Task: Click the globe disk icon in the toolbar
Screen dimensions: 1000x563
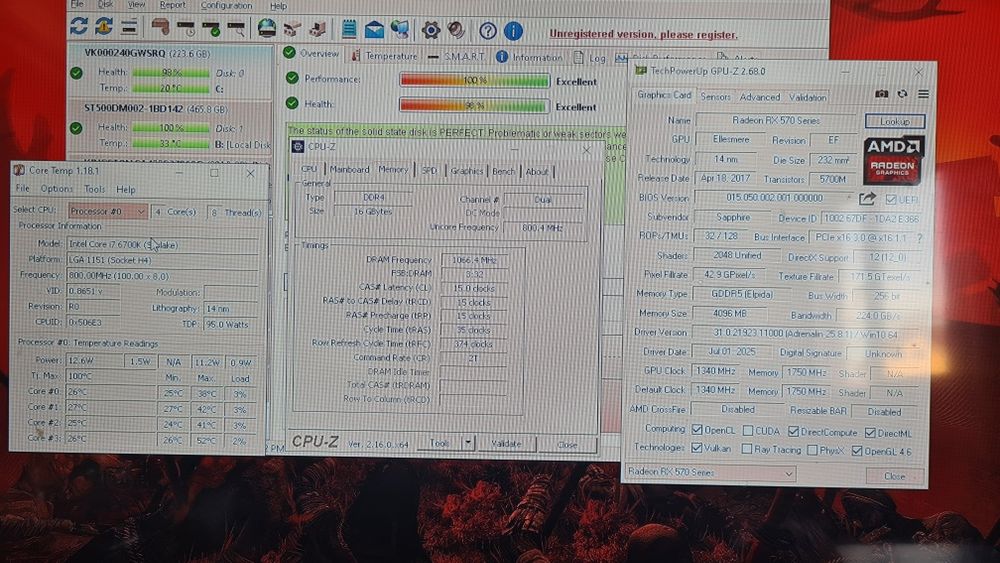Action: tap(267, 28)
